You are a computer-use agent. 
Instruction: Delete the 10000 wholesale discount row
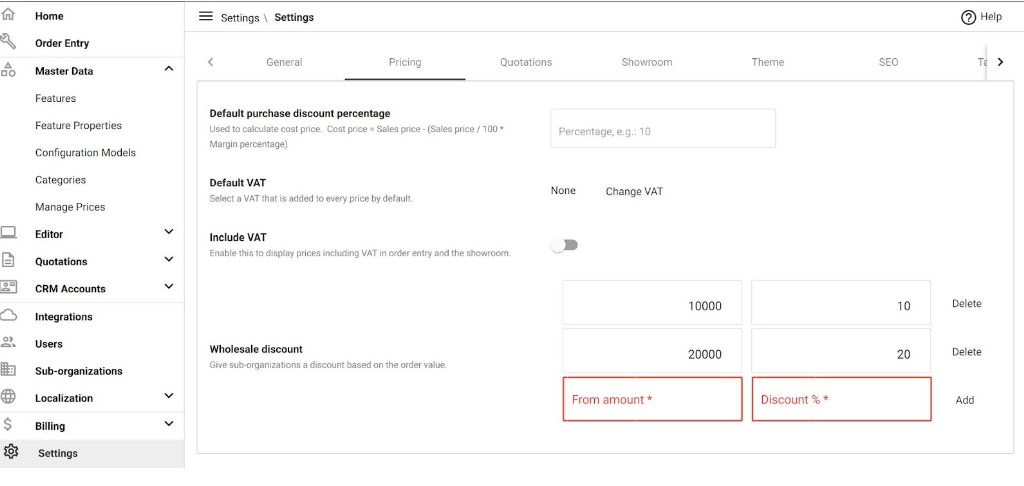pos(967,304)
